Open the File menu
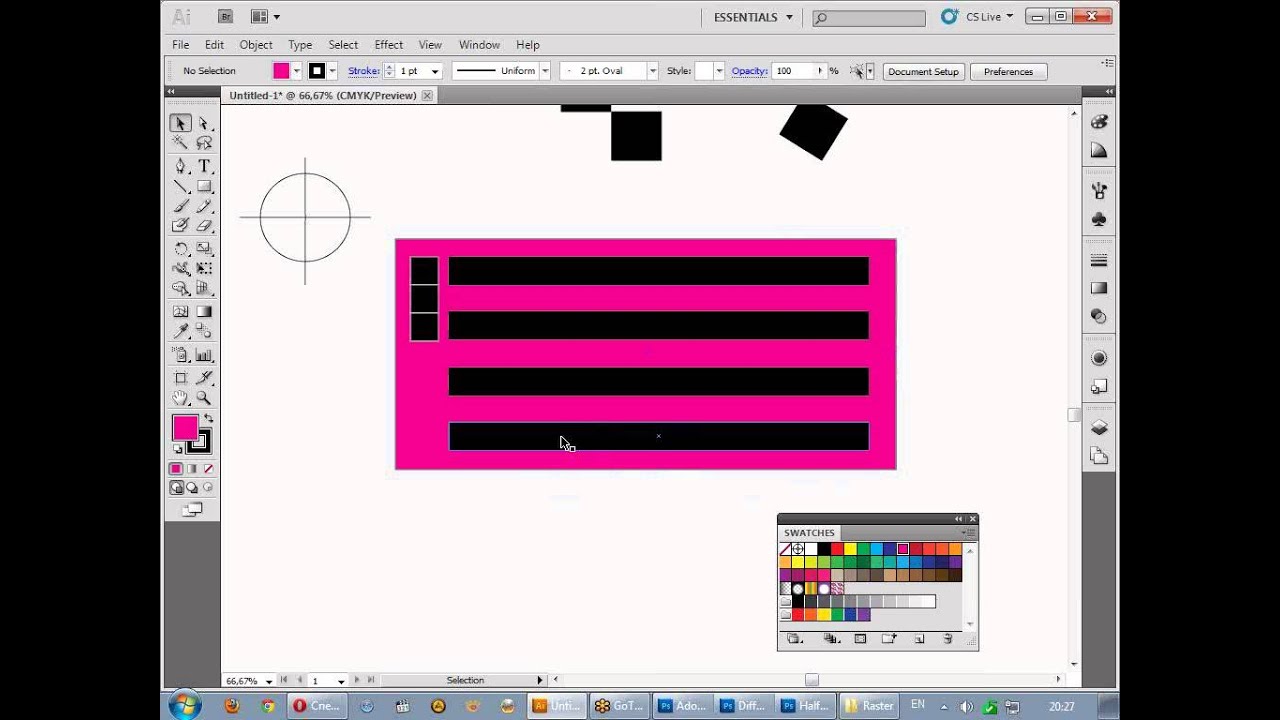The height and width of the screenshot is (720, 1280). [180, 45]
